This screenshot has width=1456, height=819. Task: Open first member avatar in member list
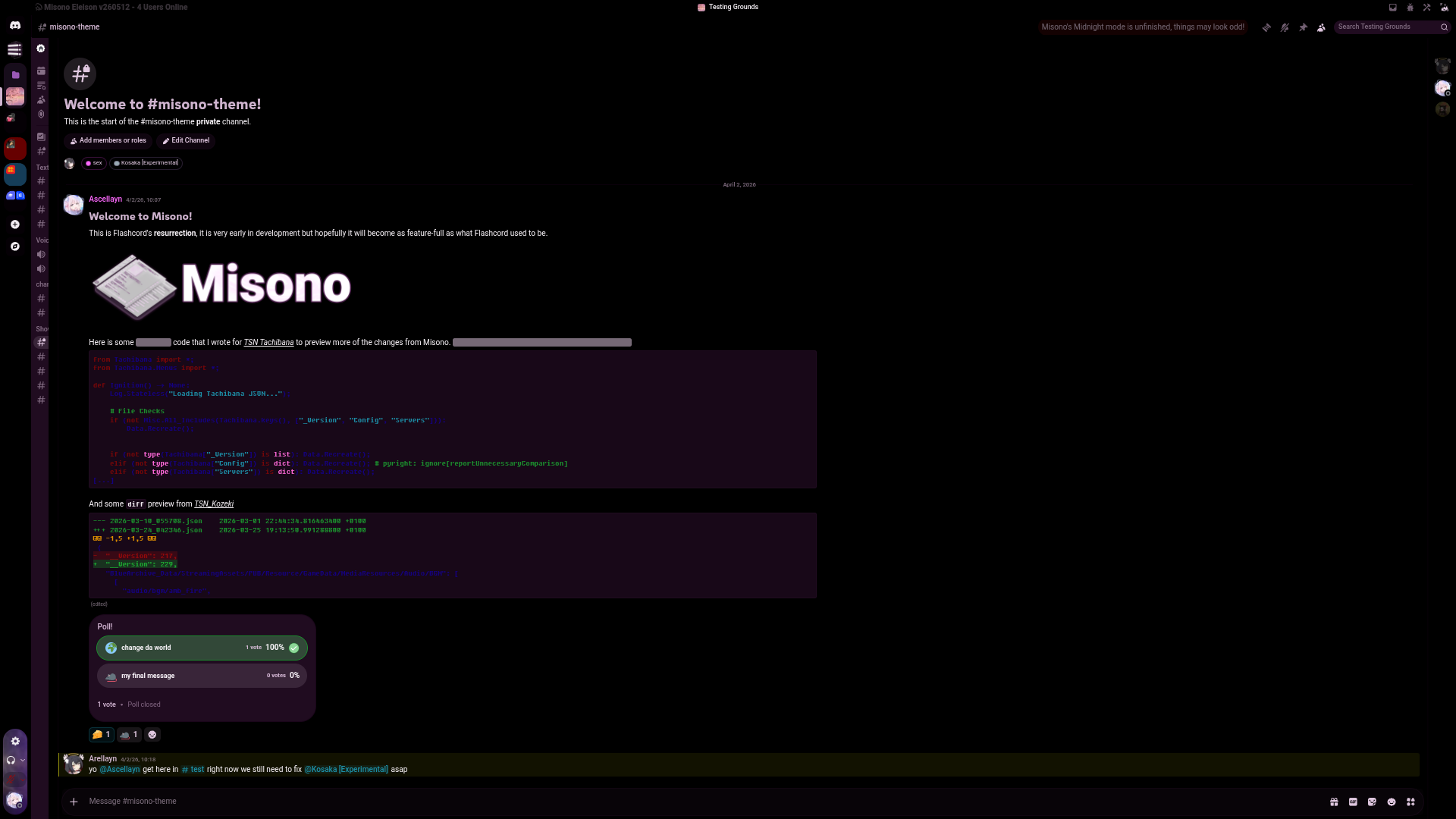(x=1442, y=67)
